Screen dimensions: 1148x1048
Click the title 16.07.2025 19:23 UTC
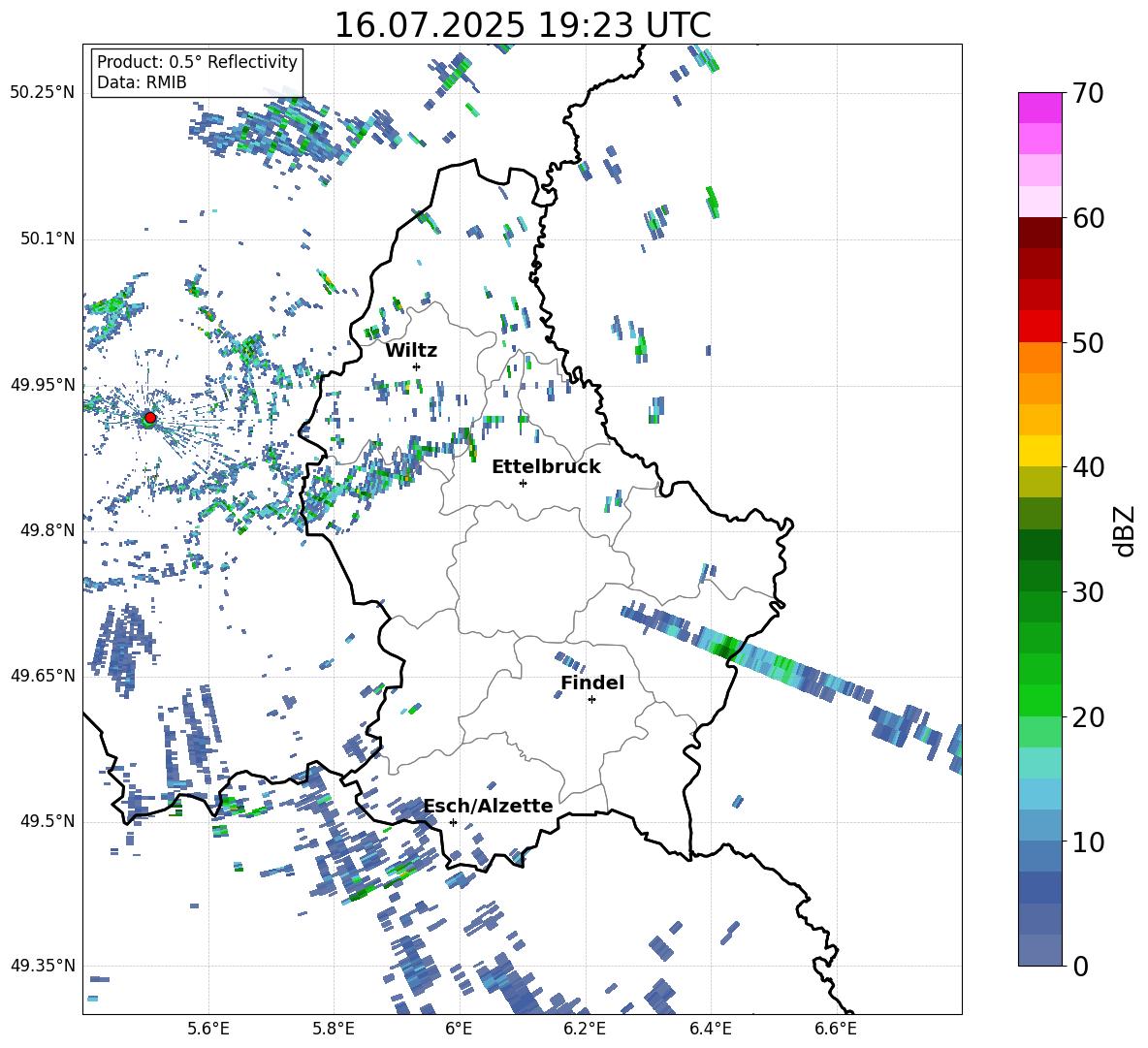(x=523, y=25)
